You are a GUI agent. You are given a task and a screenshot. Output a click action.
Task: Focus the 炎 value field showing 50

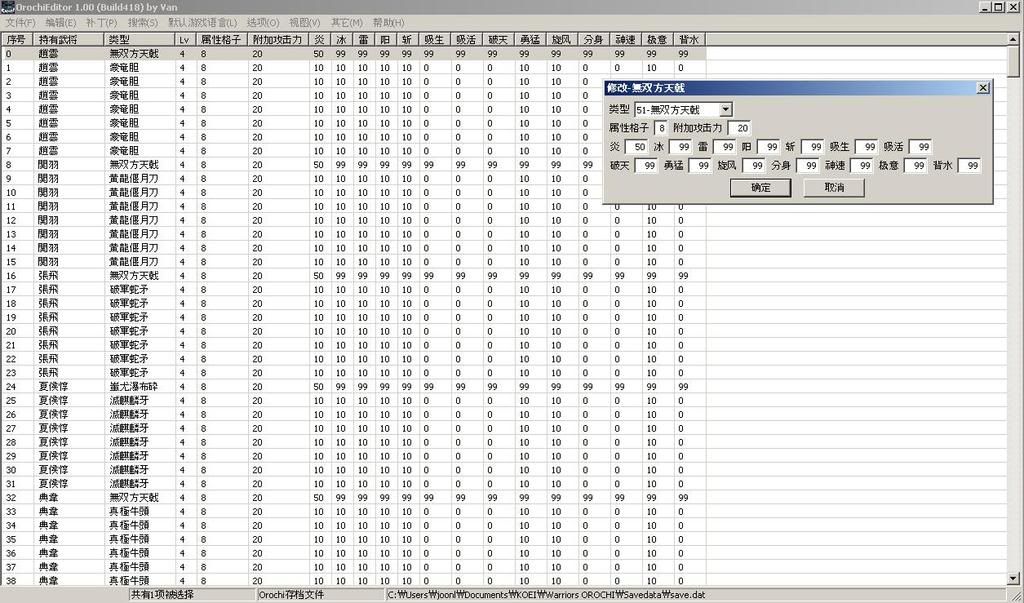[x=640, y=147]
